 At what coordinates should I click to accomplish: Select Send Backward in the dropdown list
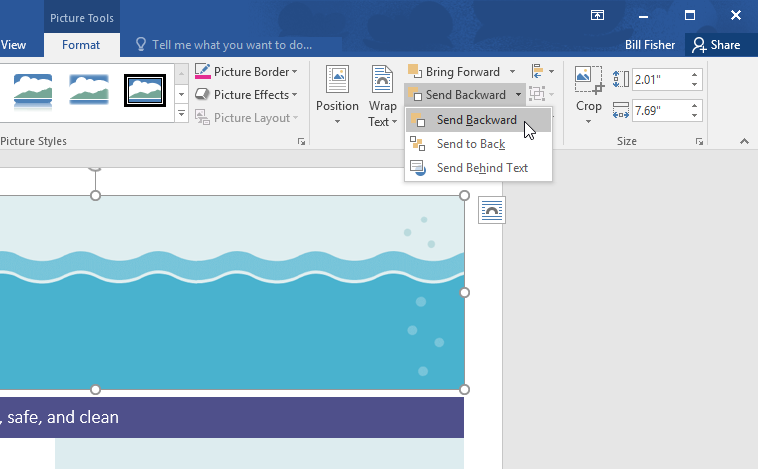pyautogui.click(x=476, y=120)
